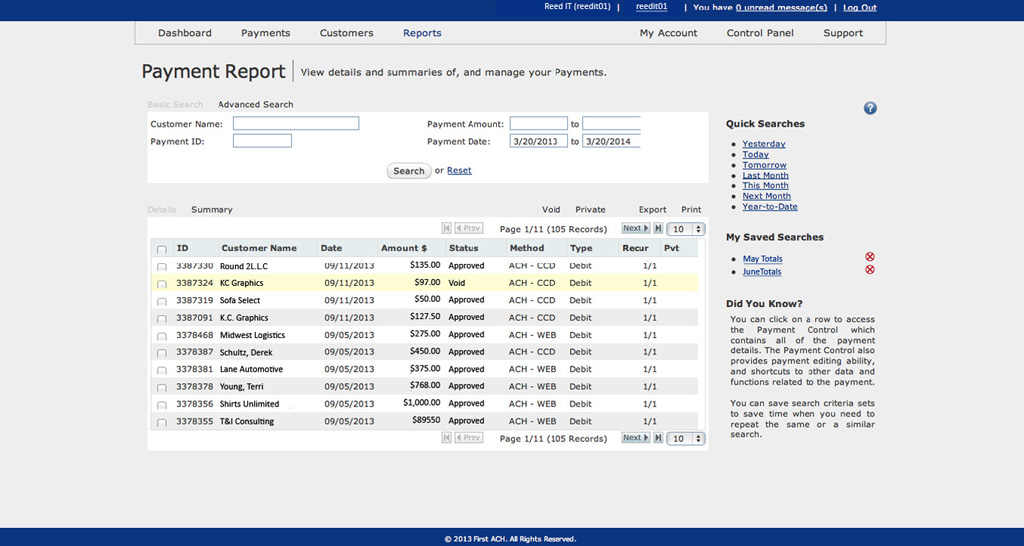Open the unread messages link
This screenshot has width=1024, height=546.
point(781,8)
